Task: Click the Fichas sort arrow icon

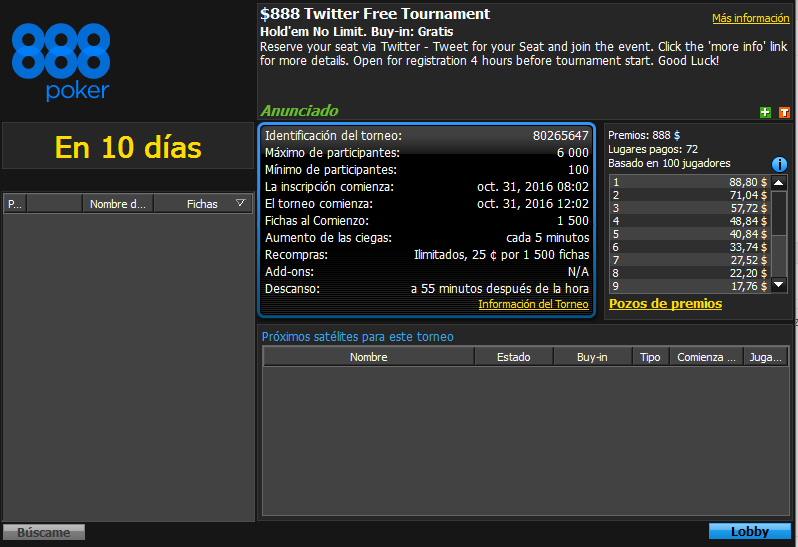Action: [241, 203]
